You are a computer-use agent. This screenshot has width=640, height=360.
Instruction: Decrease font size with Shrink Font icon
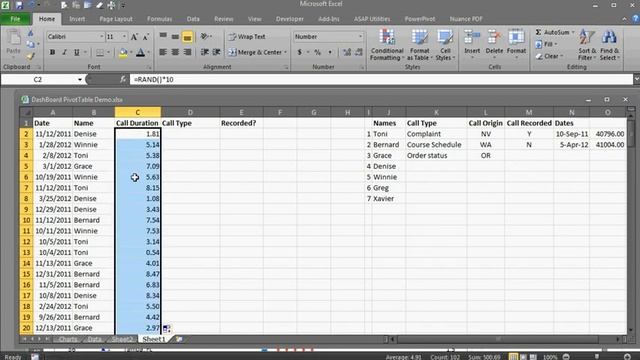pos(146,37)
